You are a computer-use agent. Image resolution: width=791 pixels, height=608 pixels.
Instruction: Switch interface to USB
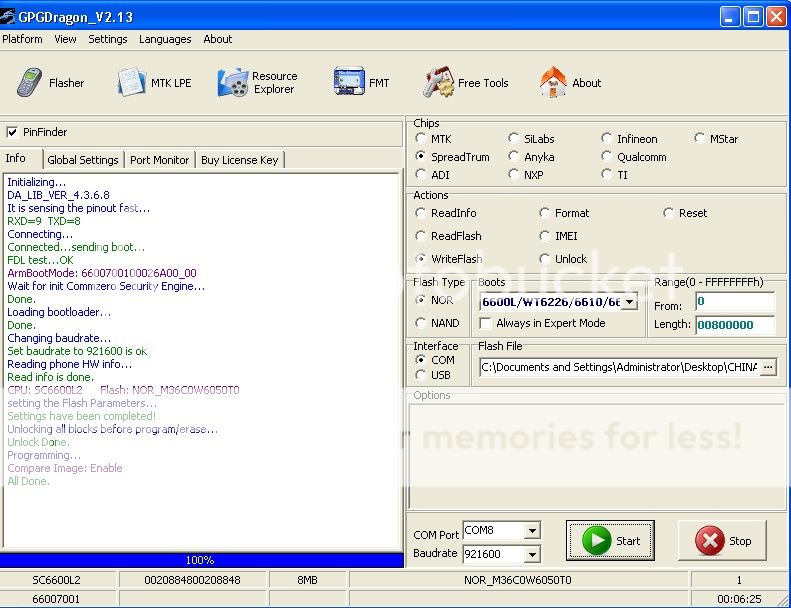420,375
